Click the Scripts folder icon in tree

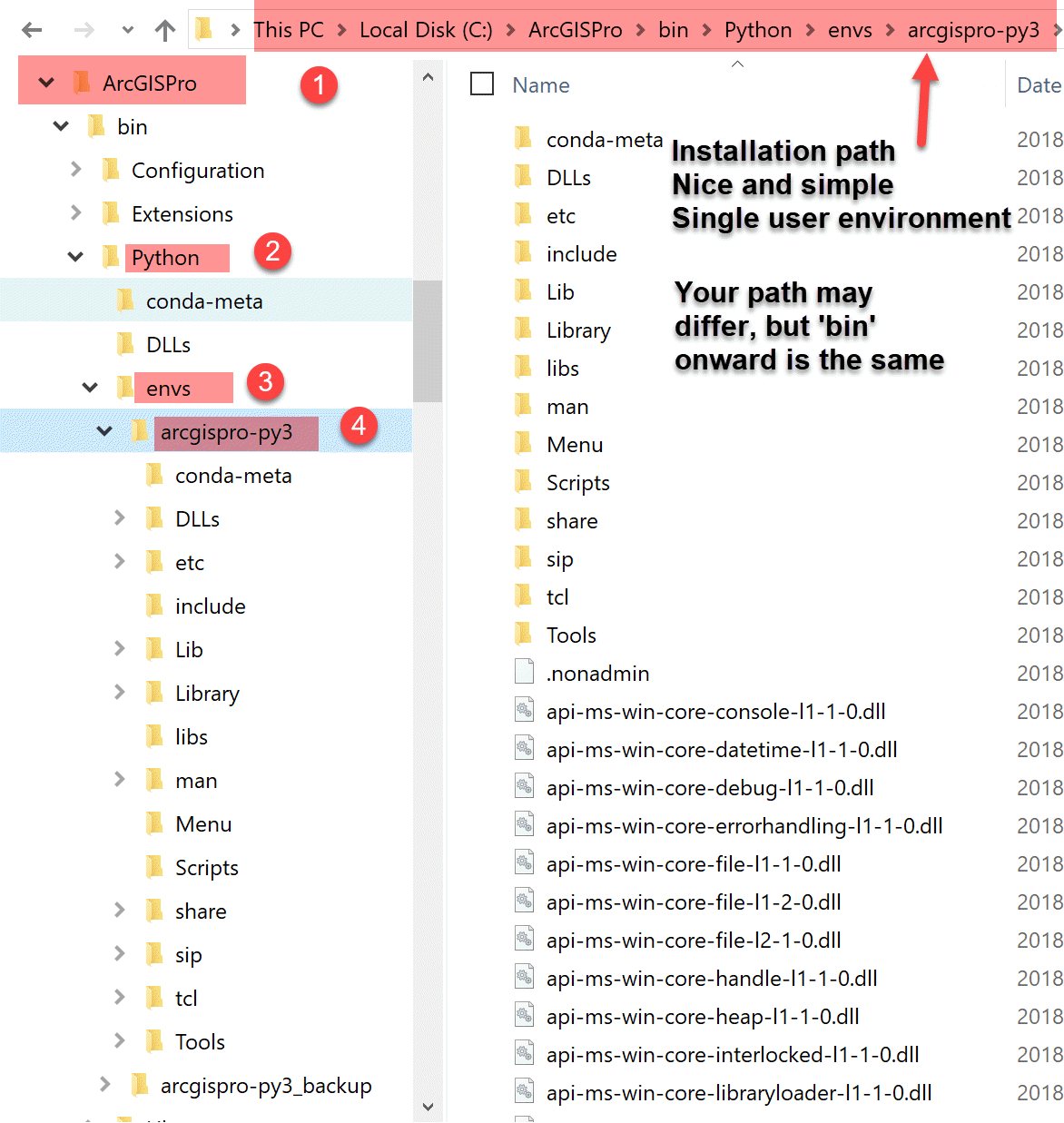click(x=155, y=867)
